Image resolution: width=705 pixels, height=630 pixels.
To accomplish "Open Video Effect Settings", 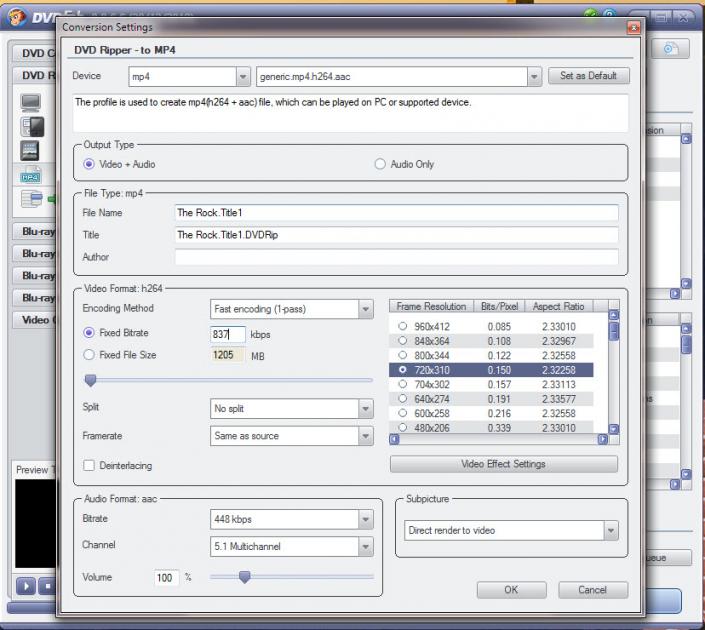I will point(503,464).
